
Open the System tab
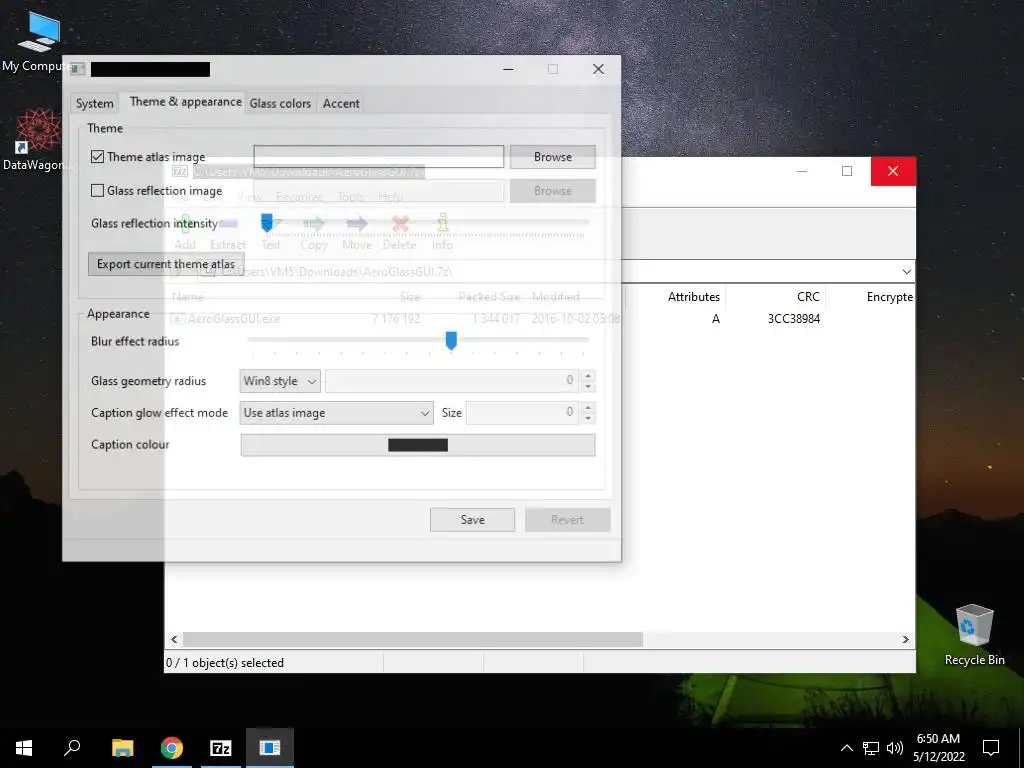pos(95,103)
